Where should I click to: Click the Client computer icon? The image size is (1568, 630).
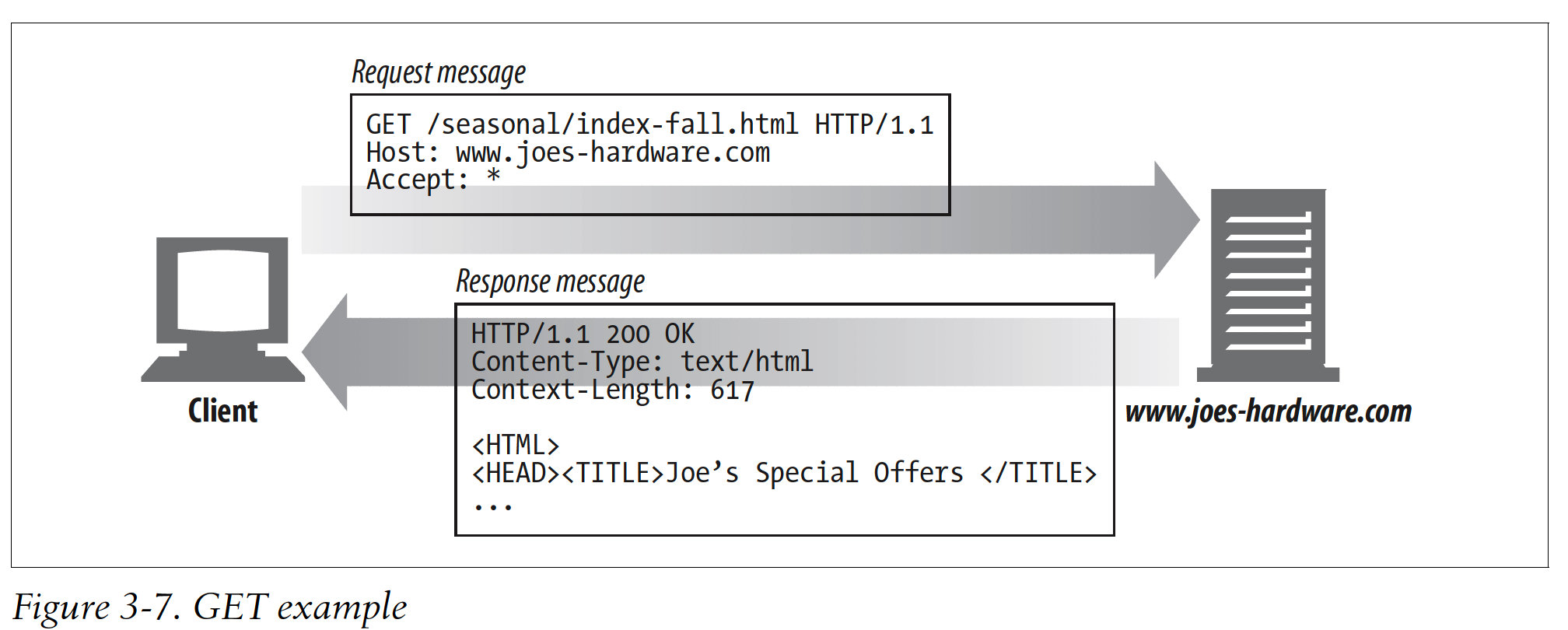[x=222, y=308]
